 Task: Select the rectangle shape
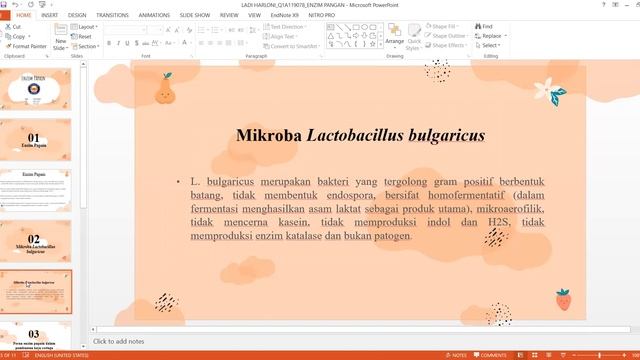coord(356,27)
